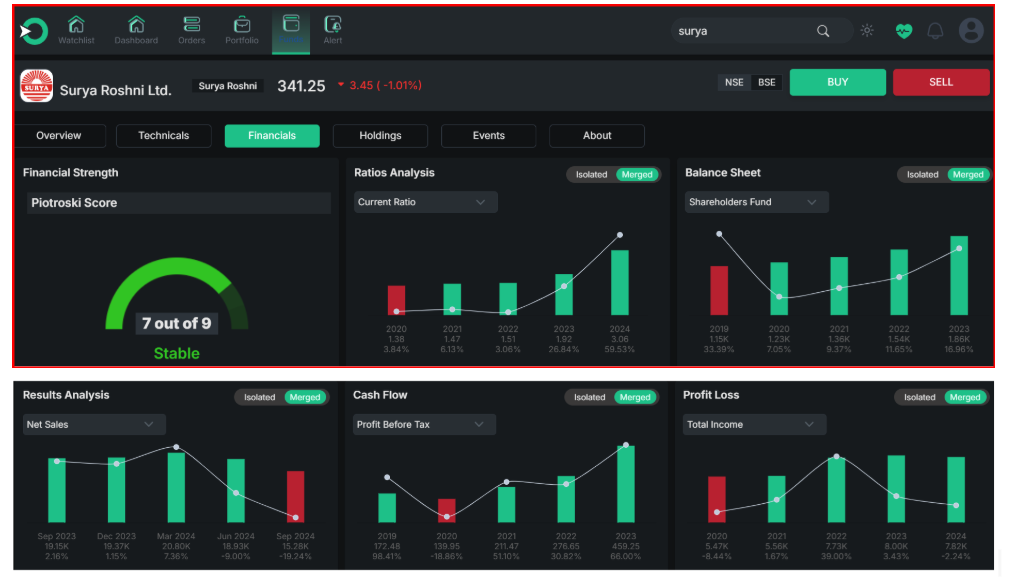Toggle the sun theme icon
The image size is (1011, 584).
867,31
